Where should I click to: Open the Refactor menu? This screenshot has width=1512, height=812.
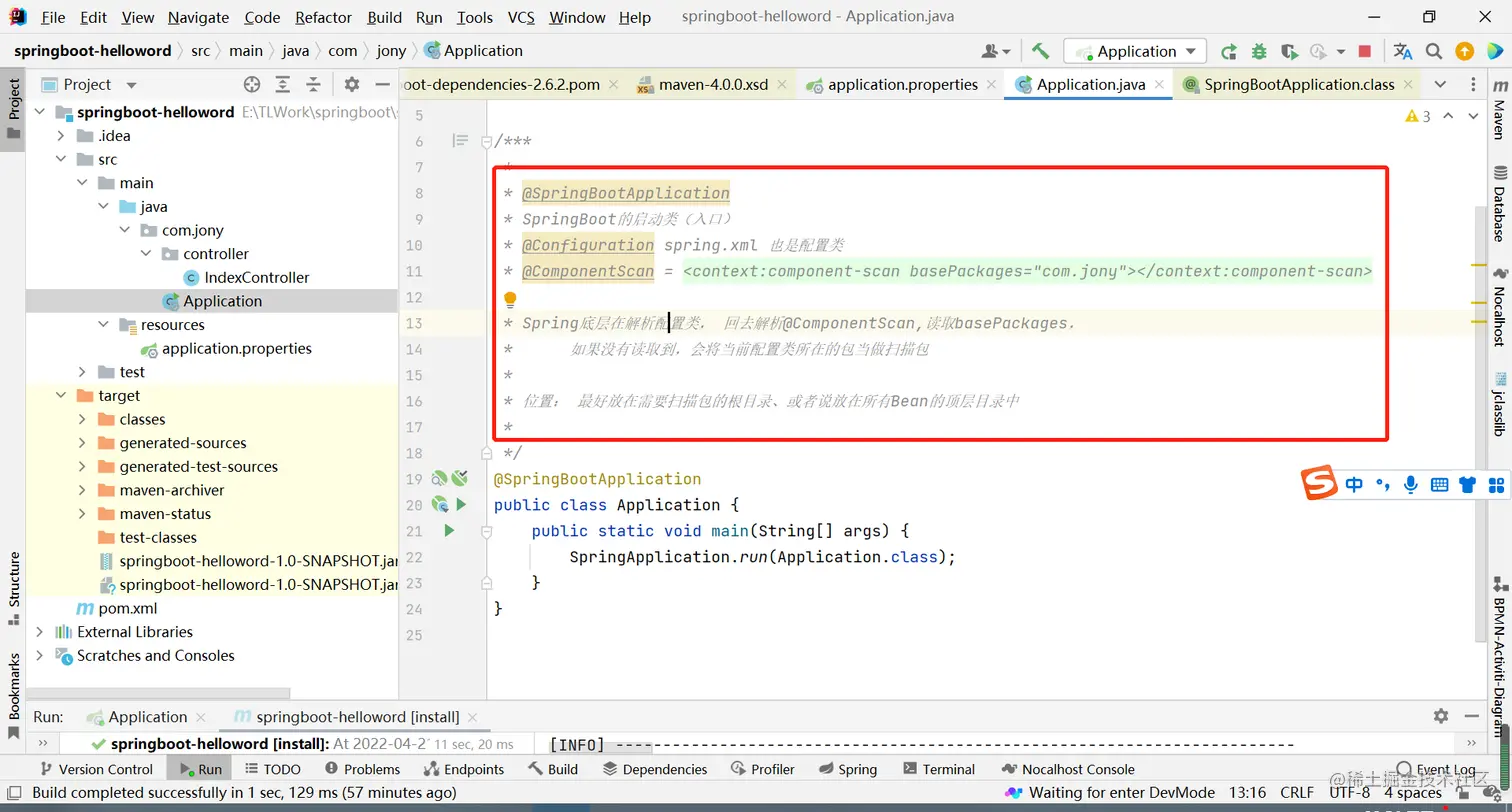pyautogui.click(x=324, y=17)
